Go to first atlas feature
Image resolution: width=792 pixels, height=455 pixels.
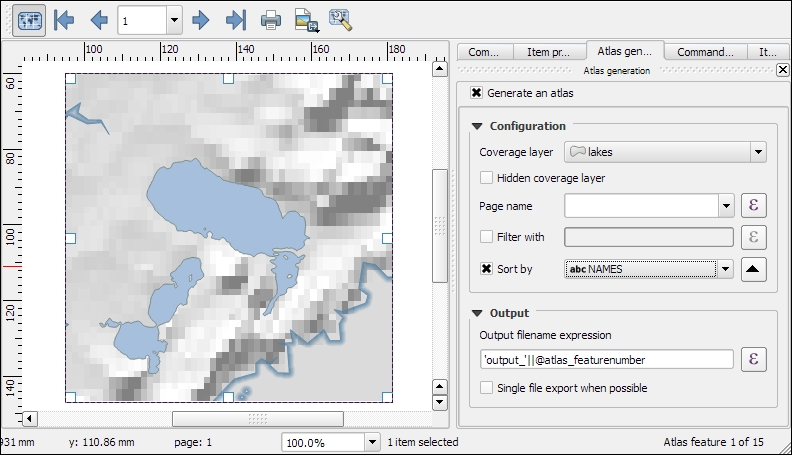(x=64, y=21)
